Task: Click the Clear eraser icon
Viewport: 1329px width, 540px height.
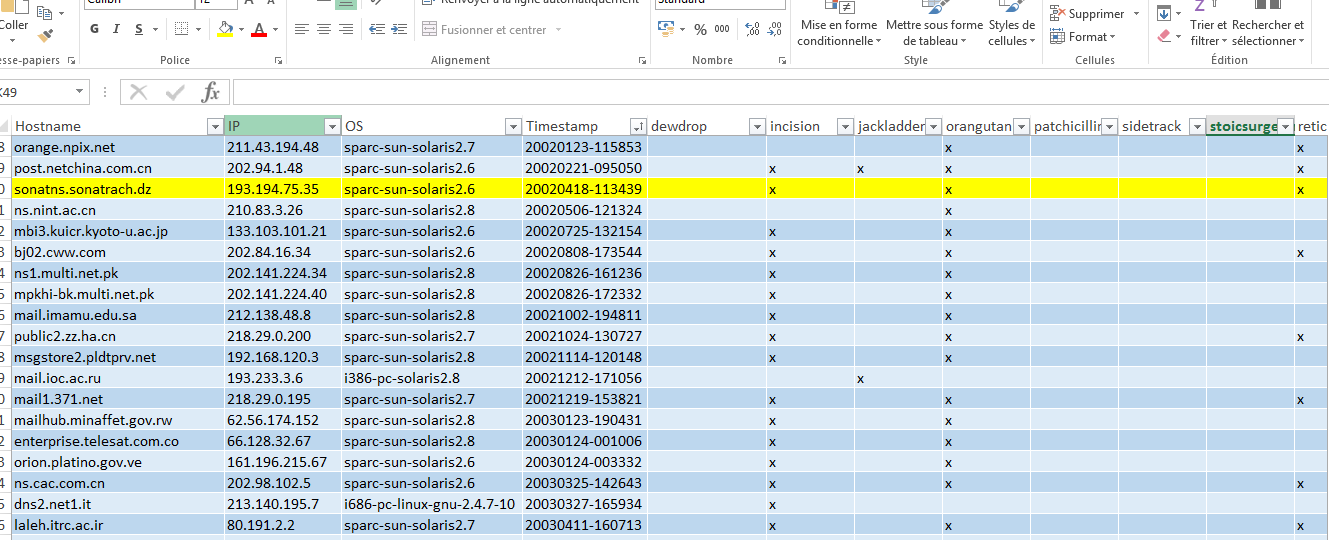Action: pyautogui.click(x=1163, y=36)
